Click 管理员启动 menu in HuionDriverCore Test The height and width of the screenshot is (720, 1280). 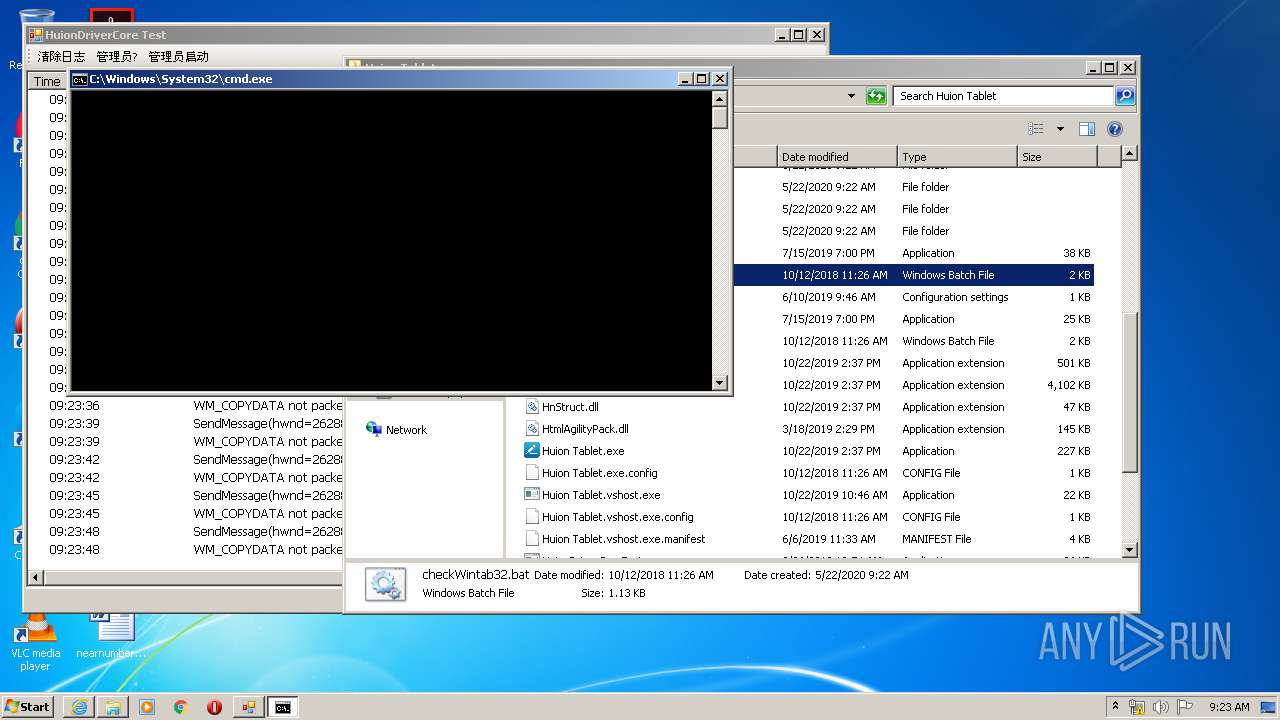pyautogui.click(x=178, y=57)
